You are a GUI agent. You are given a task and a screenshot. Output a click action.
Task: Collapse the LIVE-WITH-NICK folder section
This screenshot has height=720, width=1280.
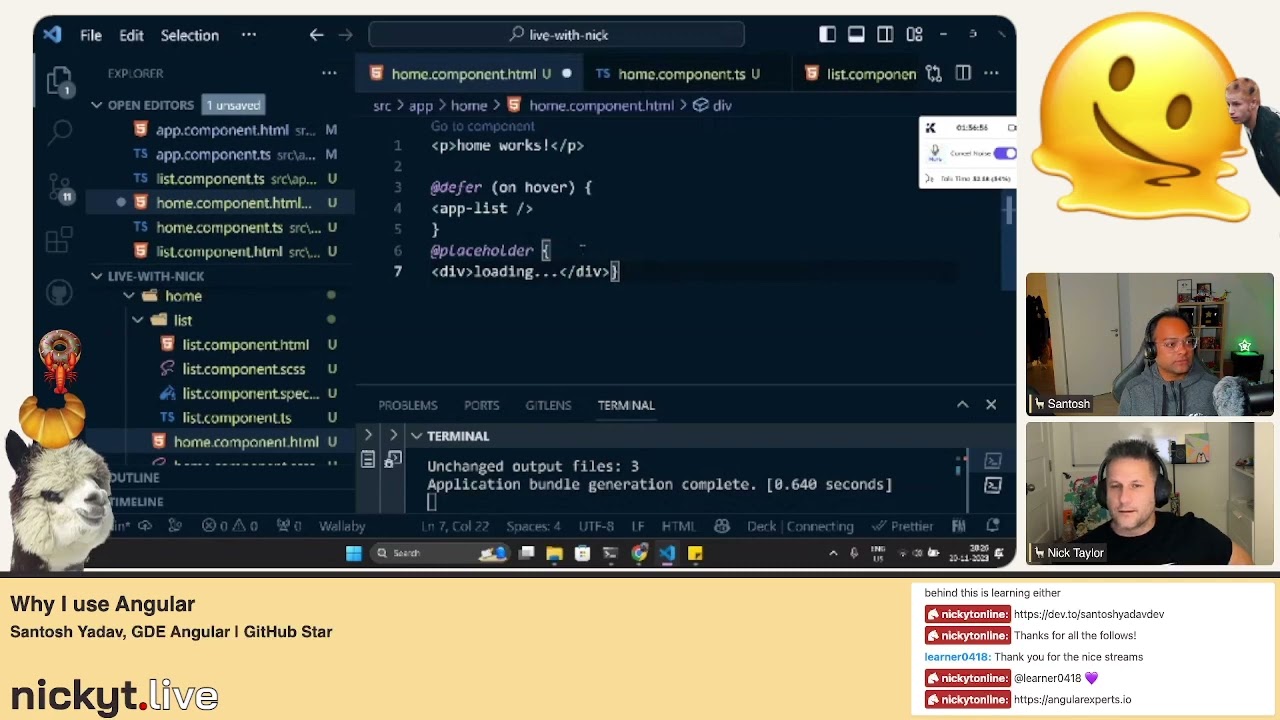coord(97,276)
